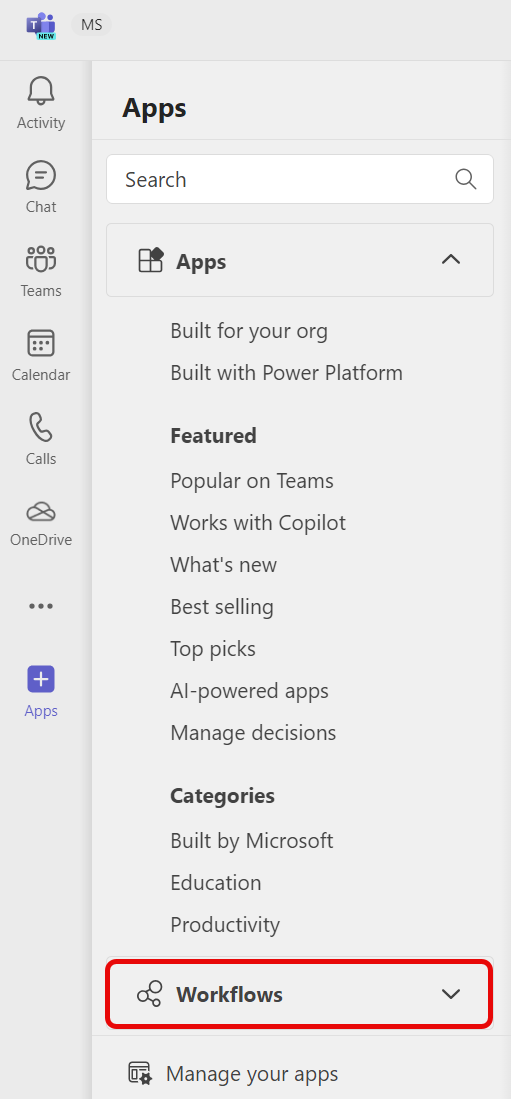Select the purple Apps plus icon
This screenshot has height=1099, width=511.
click(x=41, y=679)
